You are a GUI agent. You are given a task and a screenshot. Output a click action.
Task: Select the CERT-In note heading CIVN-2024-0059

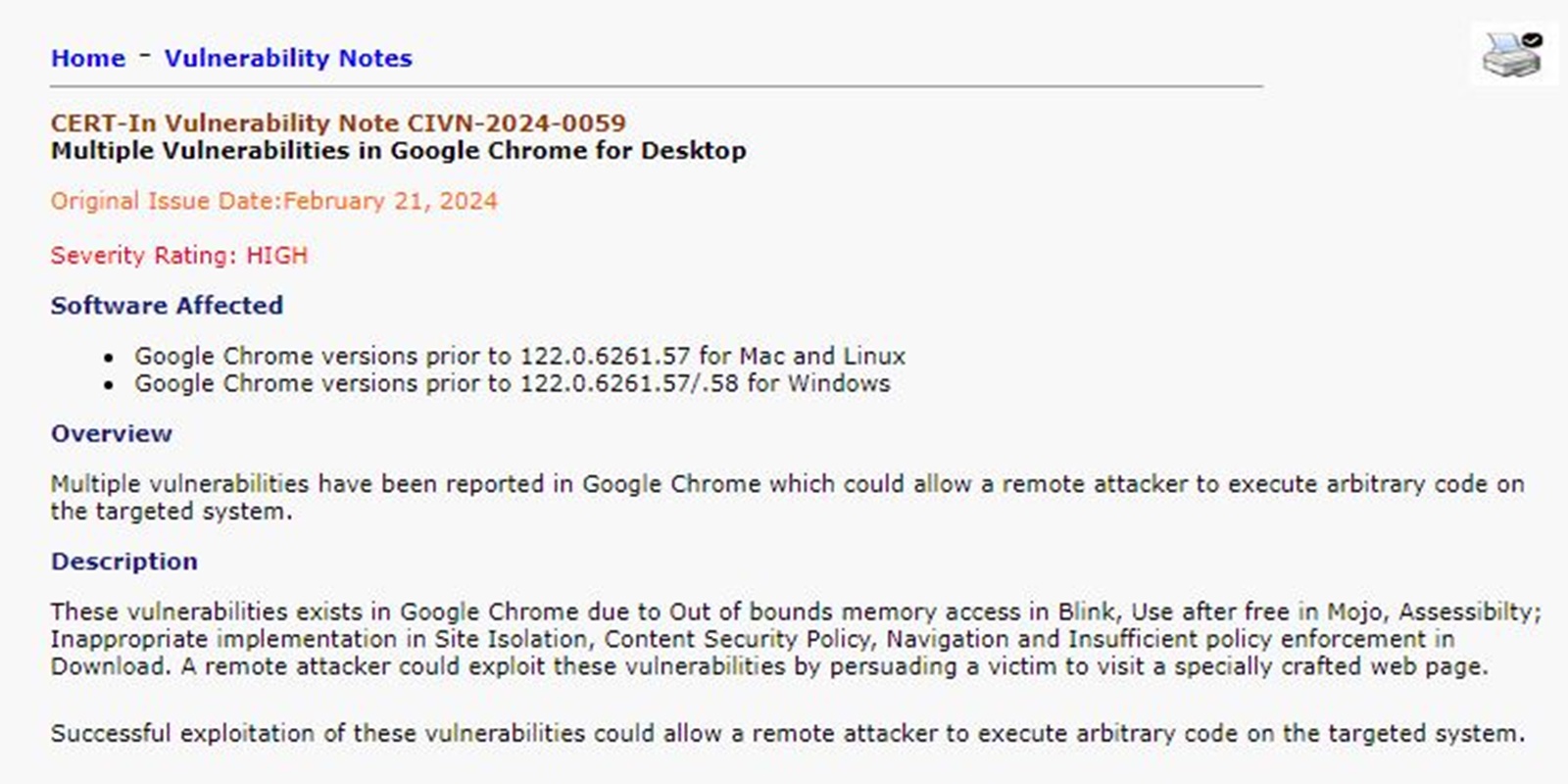pyautogui.click(x=338, y=124)
